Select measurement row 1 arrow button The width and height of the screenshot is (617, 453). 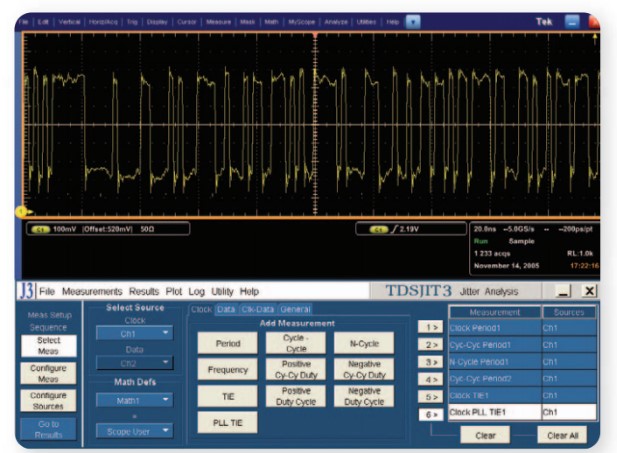click(x=430, y=327)
